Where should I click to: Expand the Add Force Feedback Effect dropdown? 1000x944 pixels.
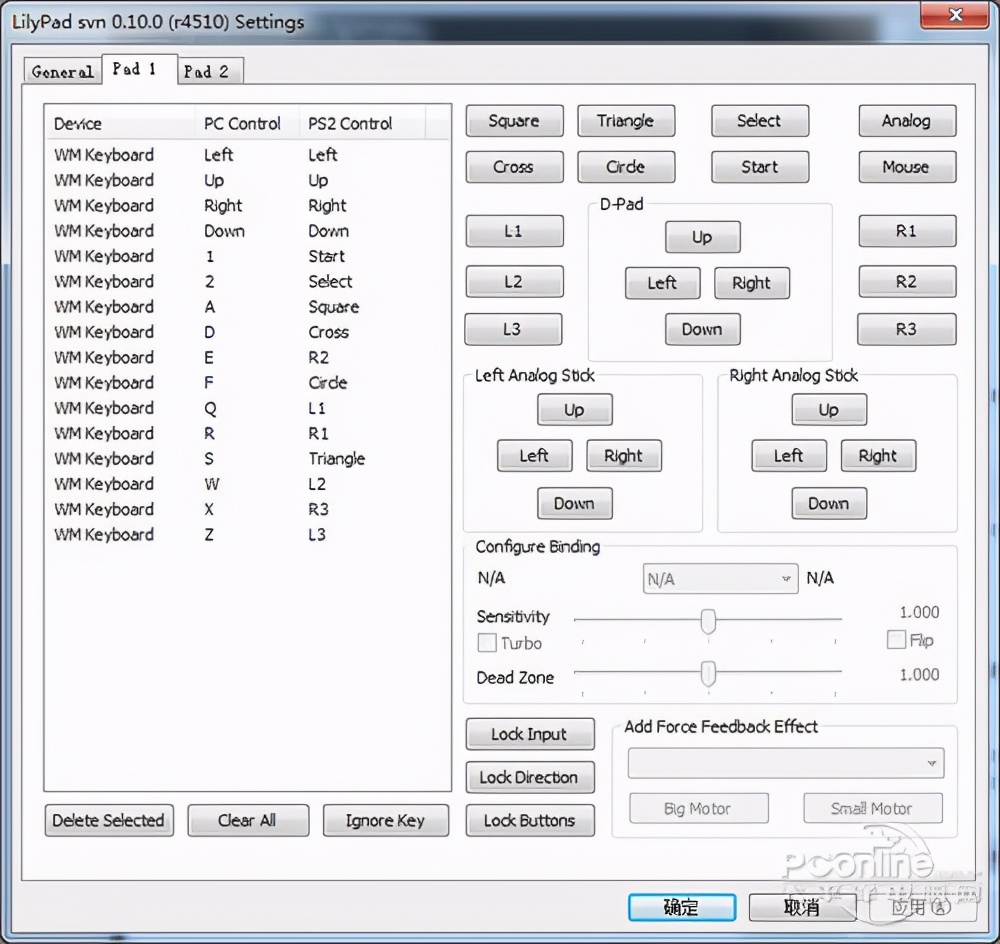[785, 763]
